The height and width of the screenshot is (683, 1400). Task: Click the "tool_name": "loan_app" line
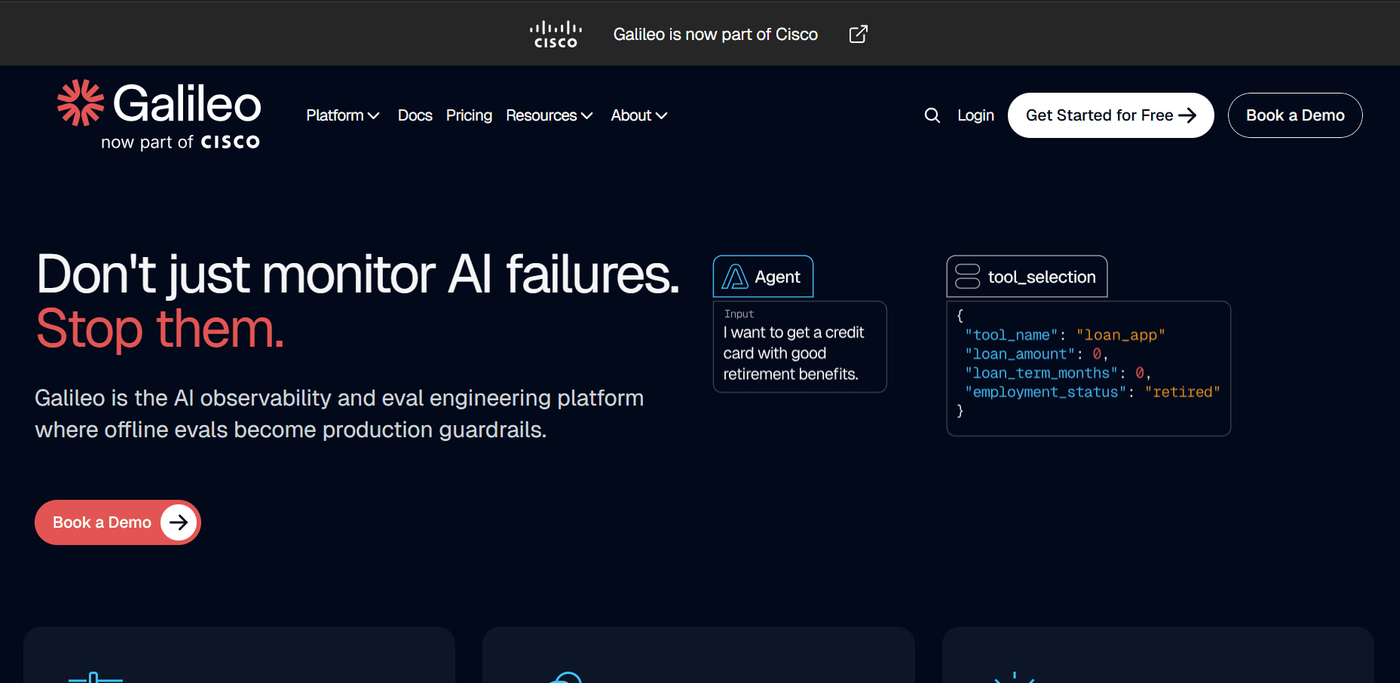pos(1066,335)
